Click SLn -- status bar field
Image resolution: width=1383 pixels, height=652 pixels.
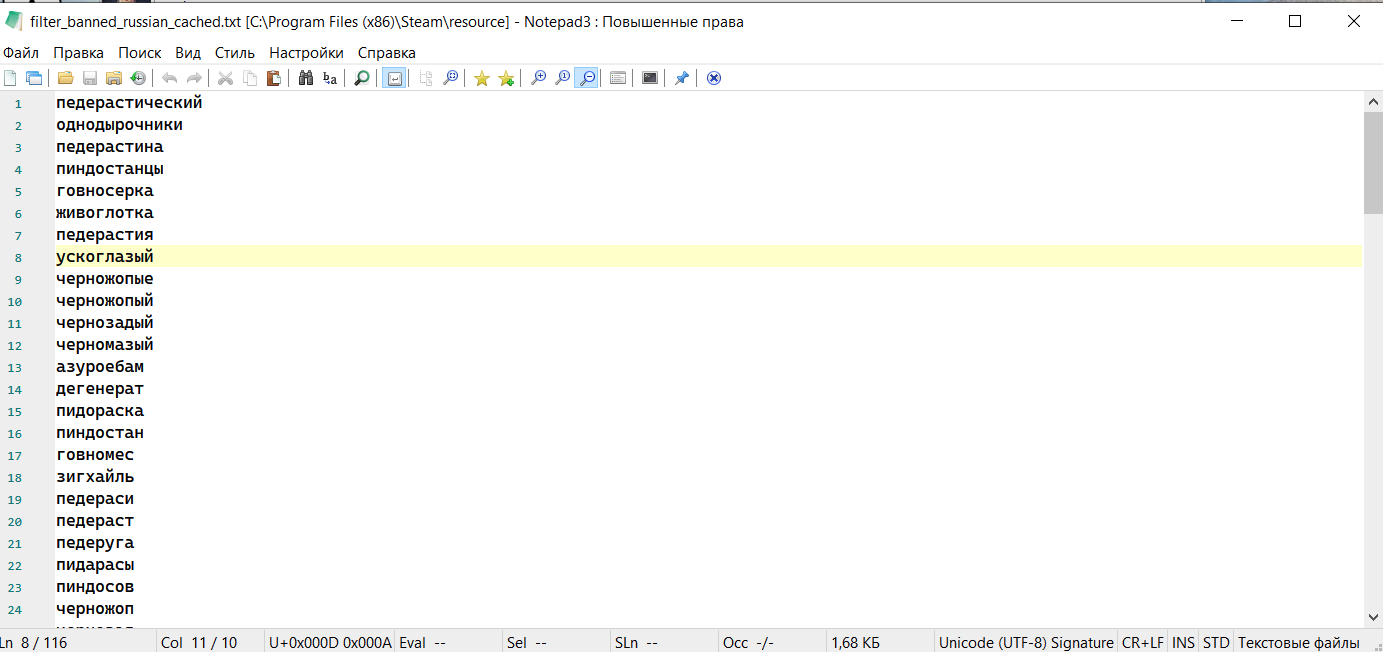tap(636, 642)
